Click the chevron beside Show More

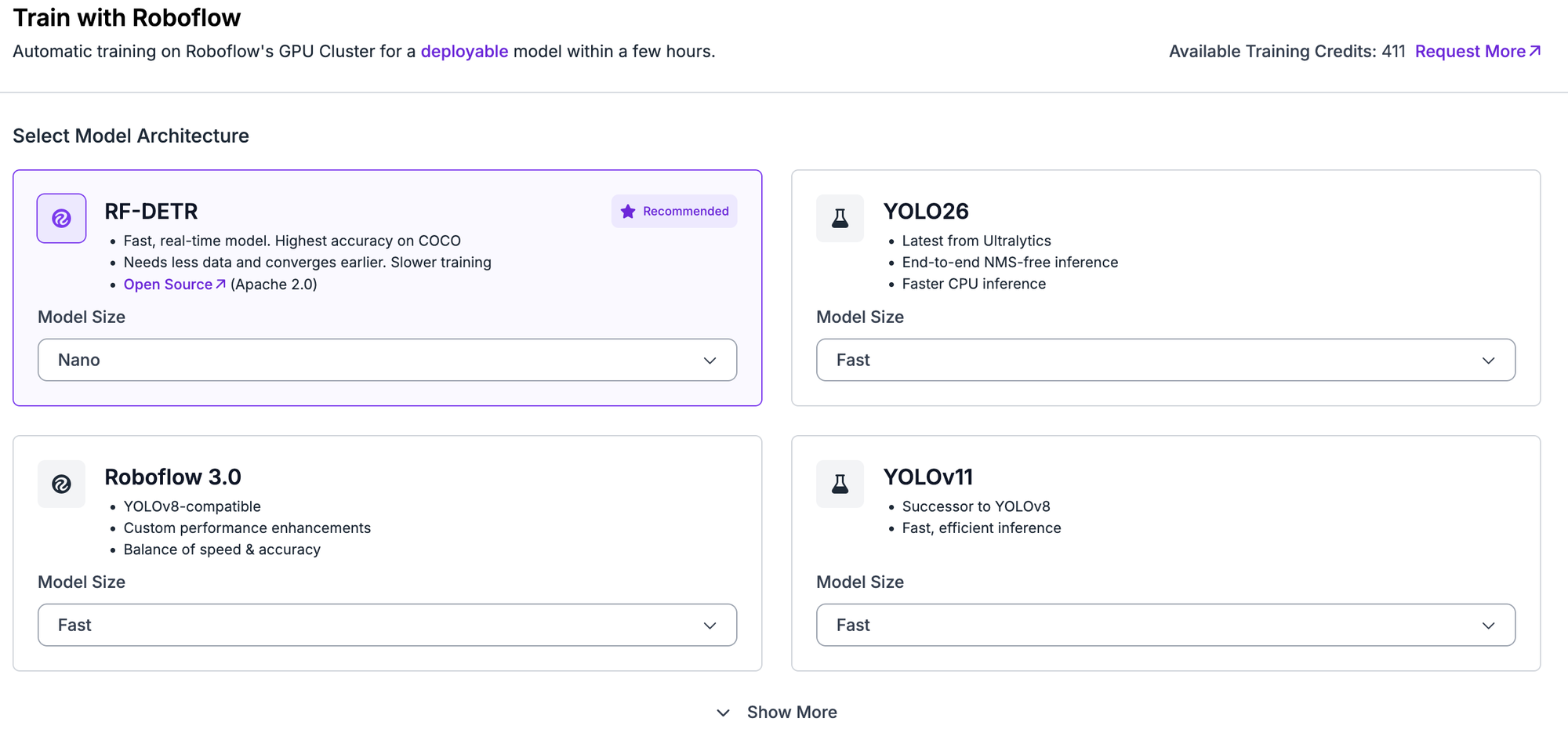click(x=723, y=713)
